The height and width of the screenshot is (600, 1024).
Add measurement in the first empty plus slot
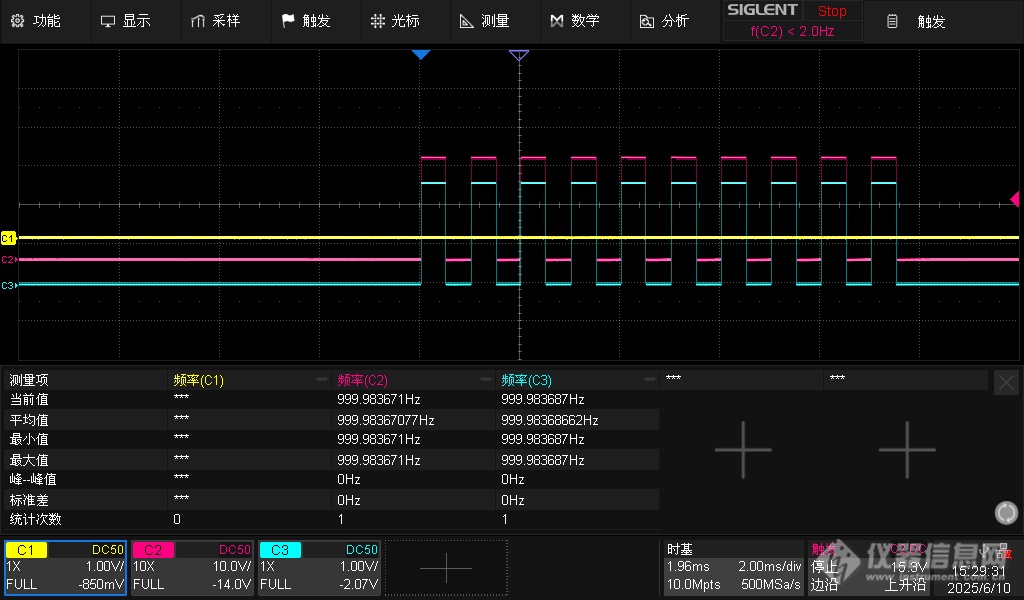743,449
